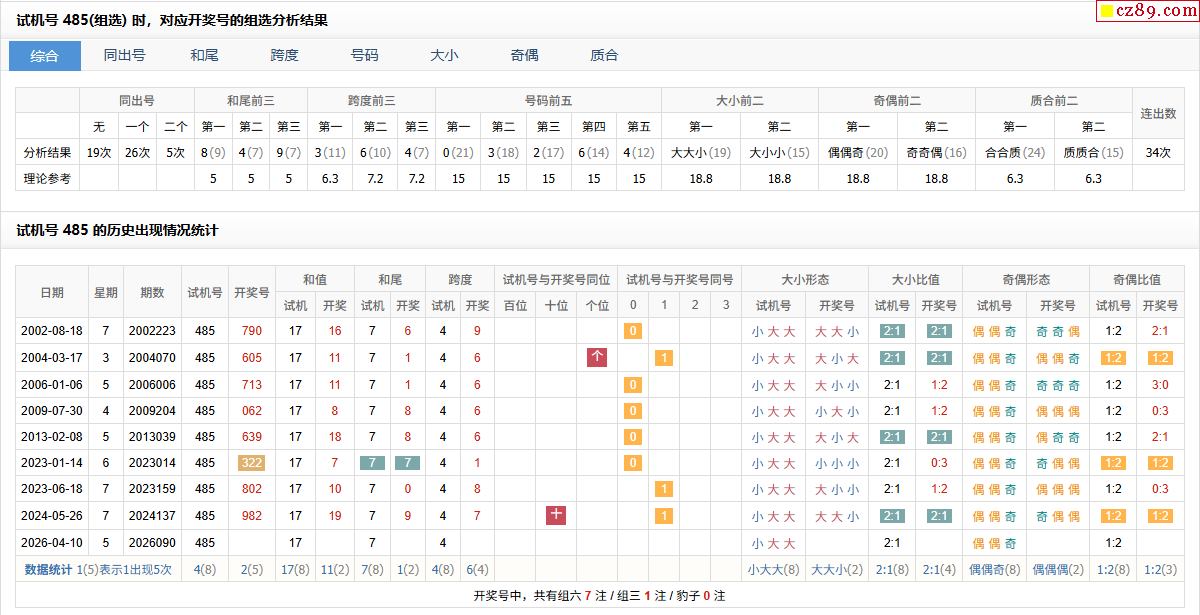Screen dimensions: 1200x615
Task: Open the 质合 tab
Action: point(604,56)
